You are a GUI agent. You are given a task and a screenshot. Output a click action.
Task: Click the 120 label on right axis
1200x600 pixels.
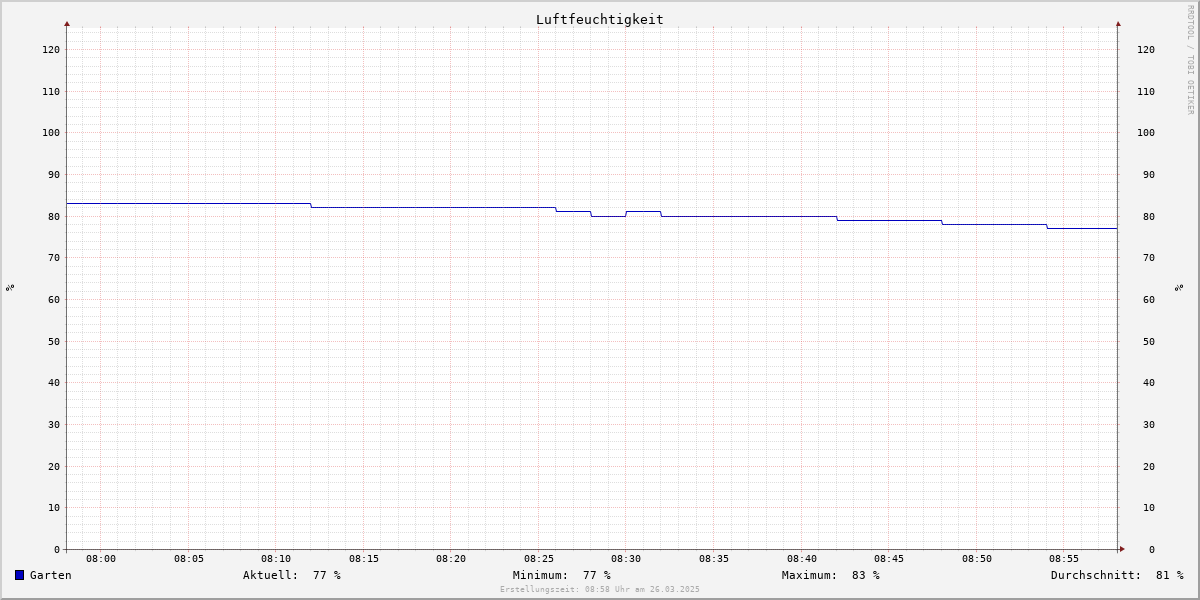[1146, 49]
